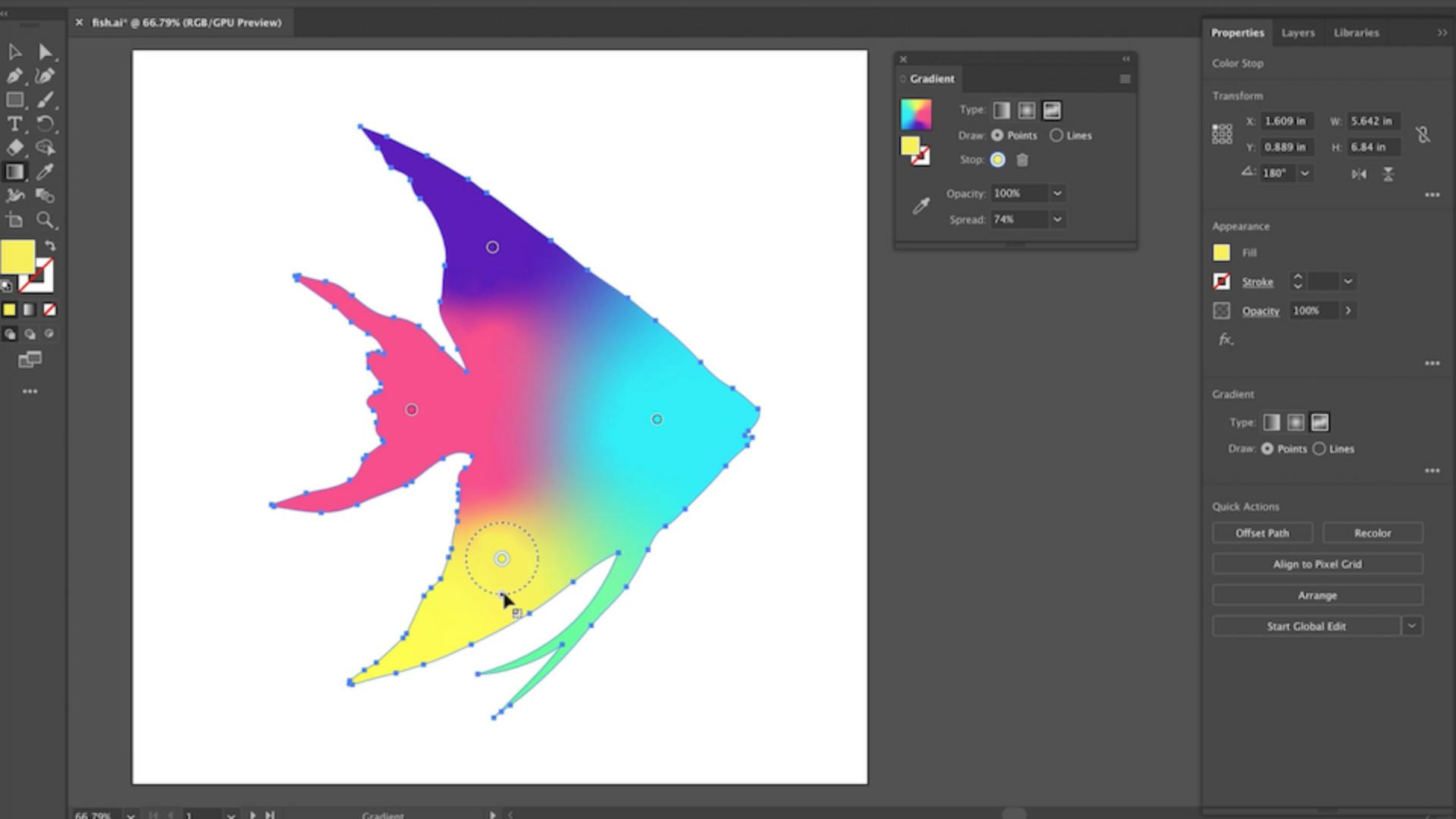Viewport: 1456px width, 819px height.
Task: Select Lines draw mode in Gradient panel
Action: [x=1056, y=136]
